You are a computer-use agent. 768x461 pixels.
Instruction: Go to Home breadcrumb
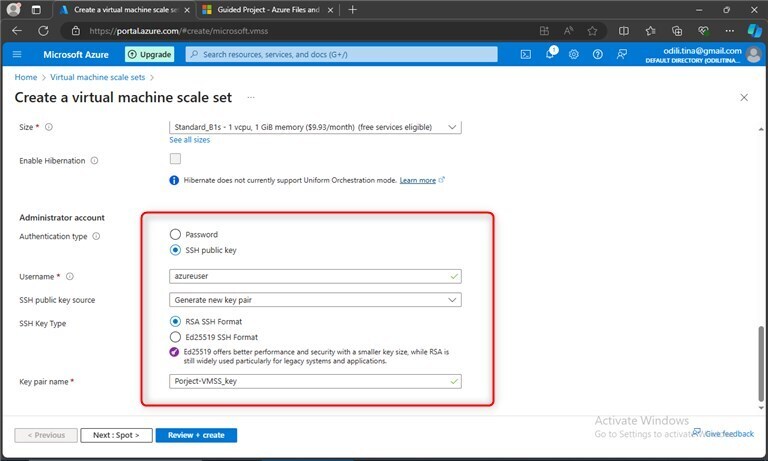point(26,77)
